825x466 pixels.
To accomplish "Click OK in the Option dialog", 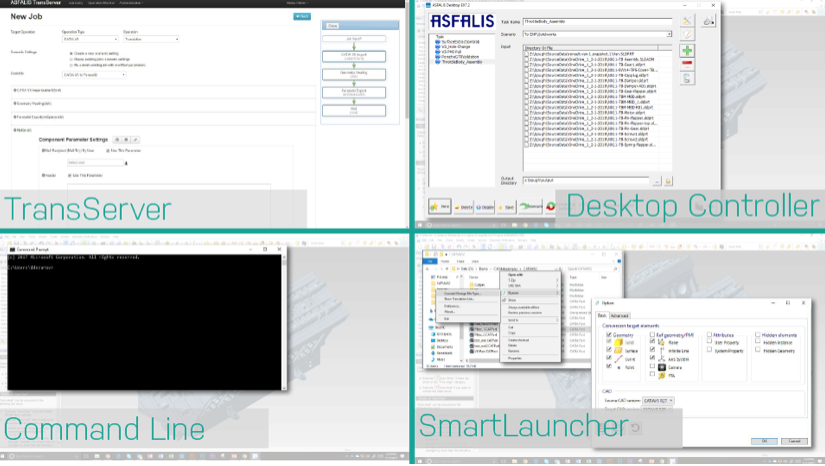I will pyautogui.click(x=764, y=441).
